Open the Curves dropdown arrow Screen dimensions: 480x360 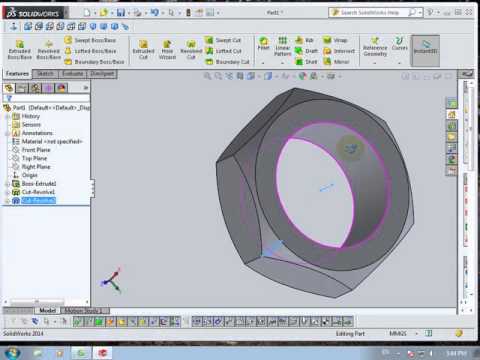click(x=399, y=63)
